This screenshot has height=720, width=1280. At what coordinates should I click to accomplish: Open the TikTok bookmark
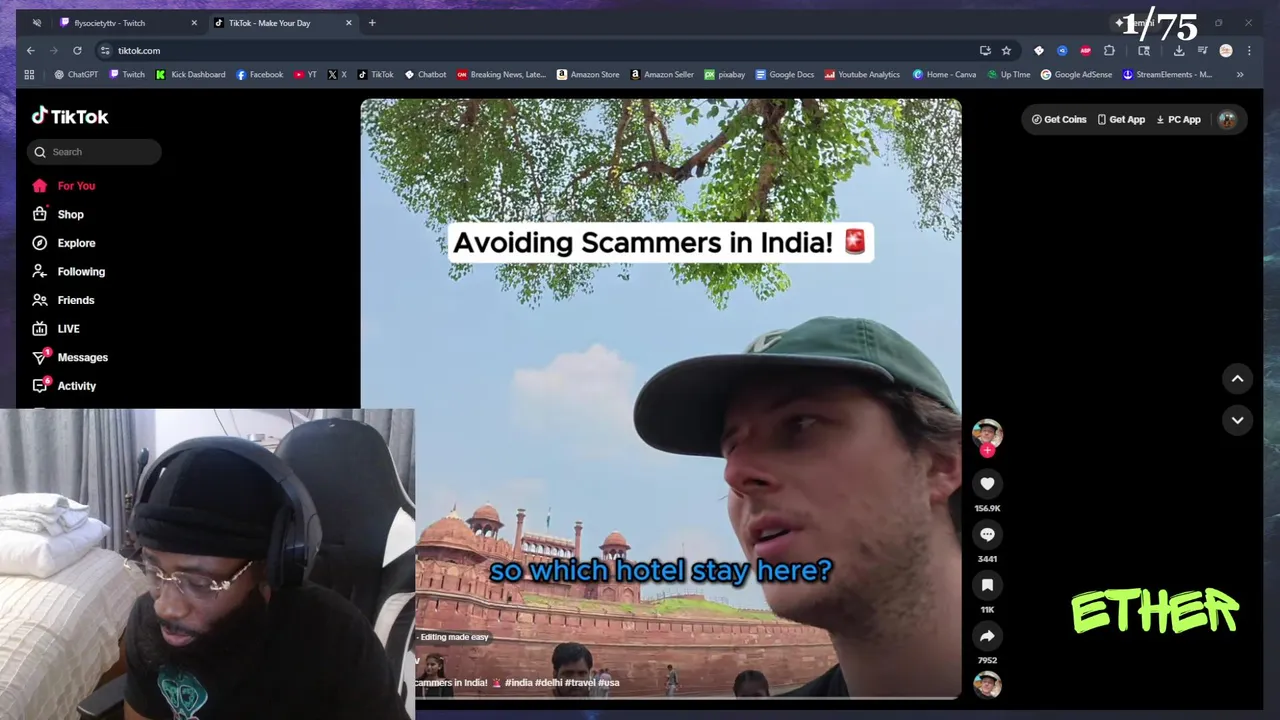pyautogui.click(x=376, y=75)
